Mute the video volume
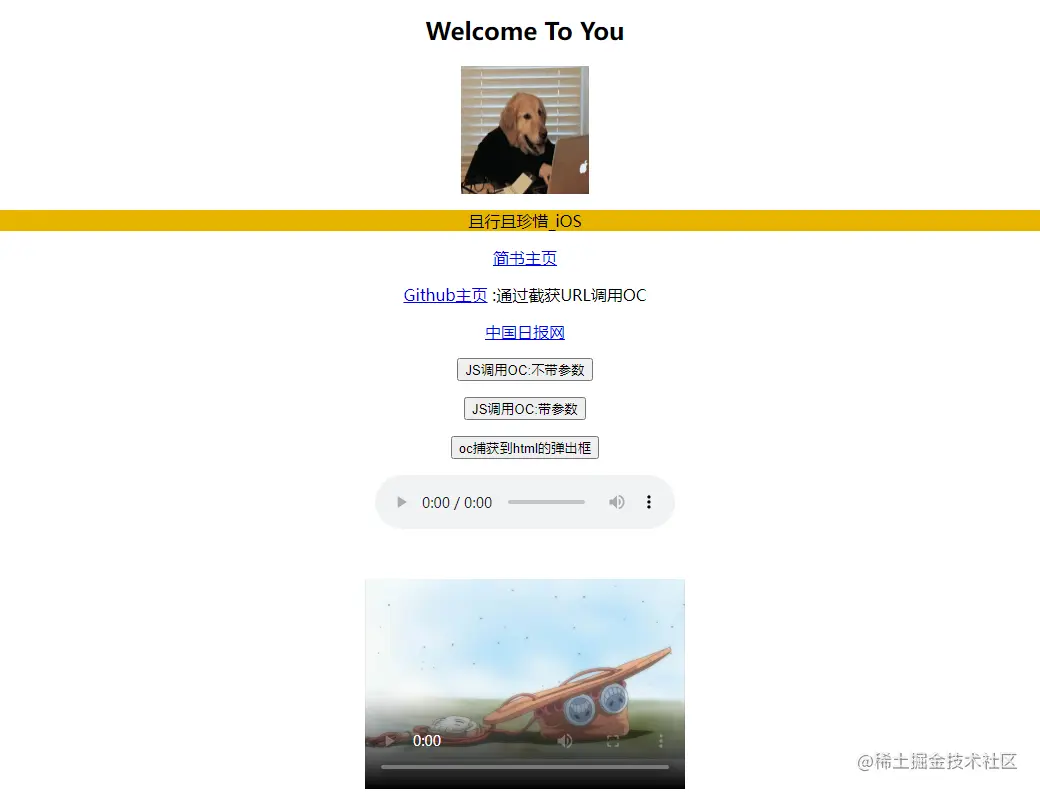 point(564,741)
